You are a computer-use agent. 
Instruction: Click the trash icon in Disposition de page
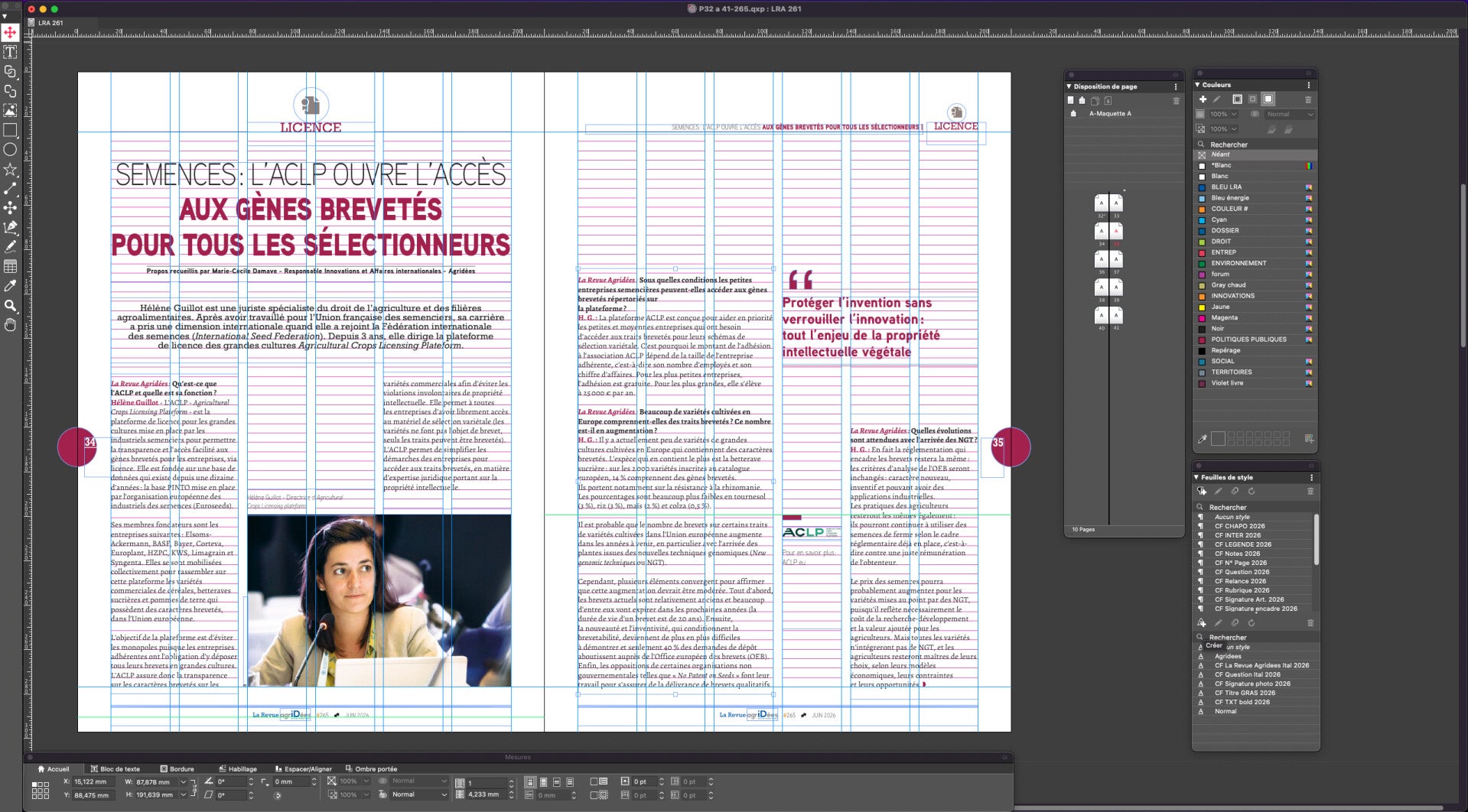tap(1177, 101)
